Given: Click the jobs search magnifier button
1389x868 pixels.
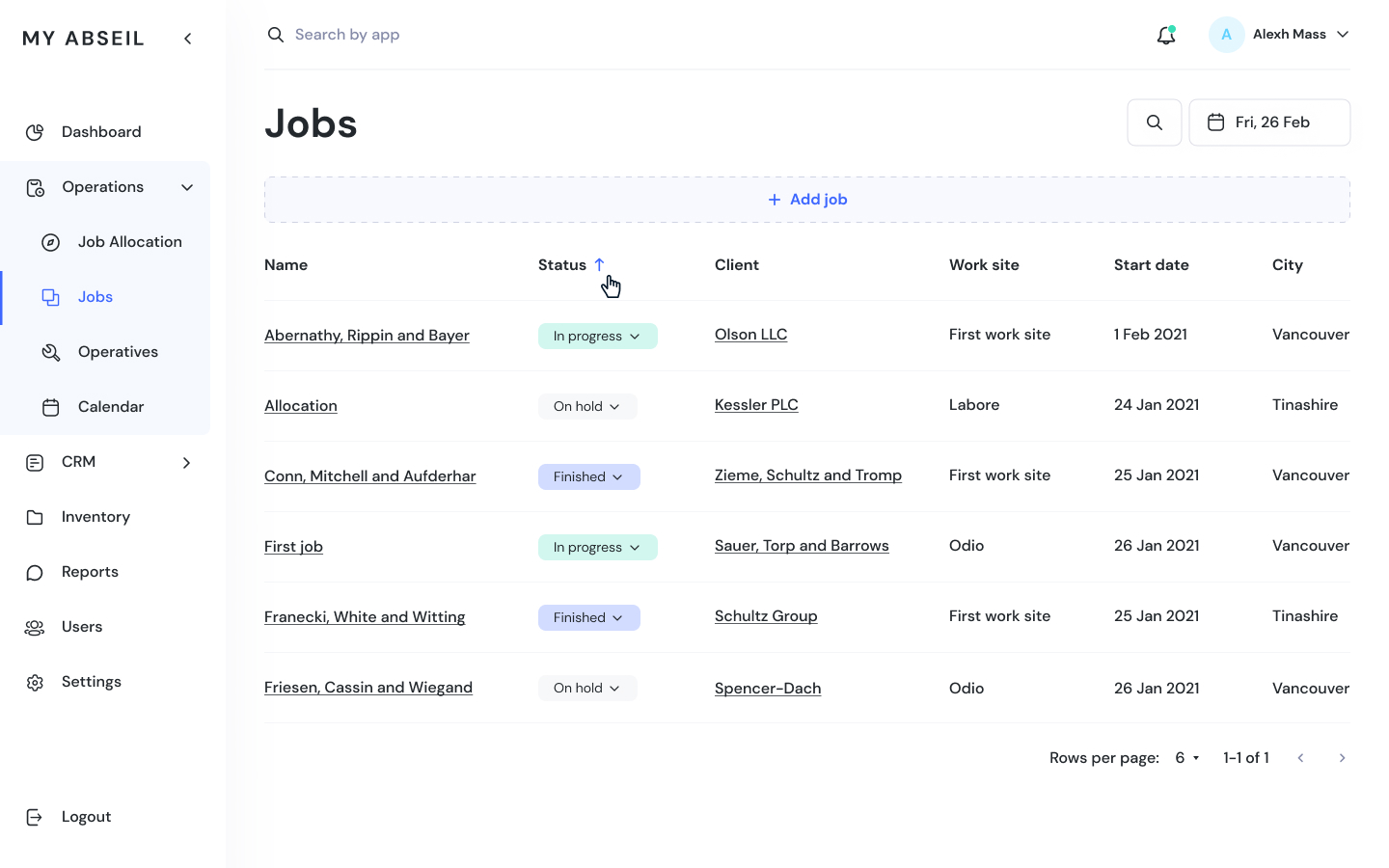Looking at the screenshot, I should (x=1155, y=122).
